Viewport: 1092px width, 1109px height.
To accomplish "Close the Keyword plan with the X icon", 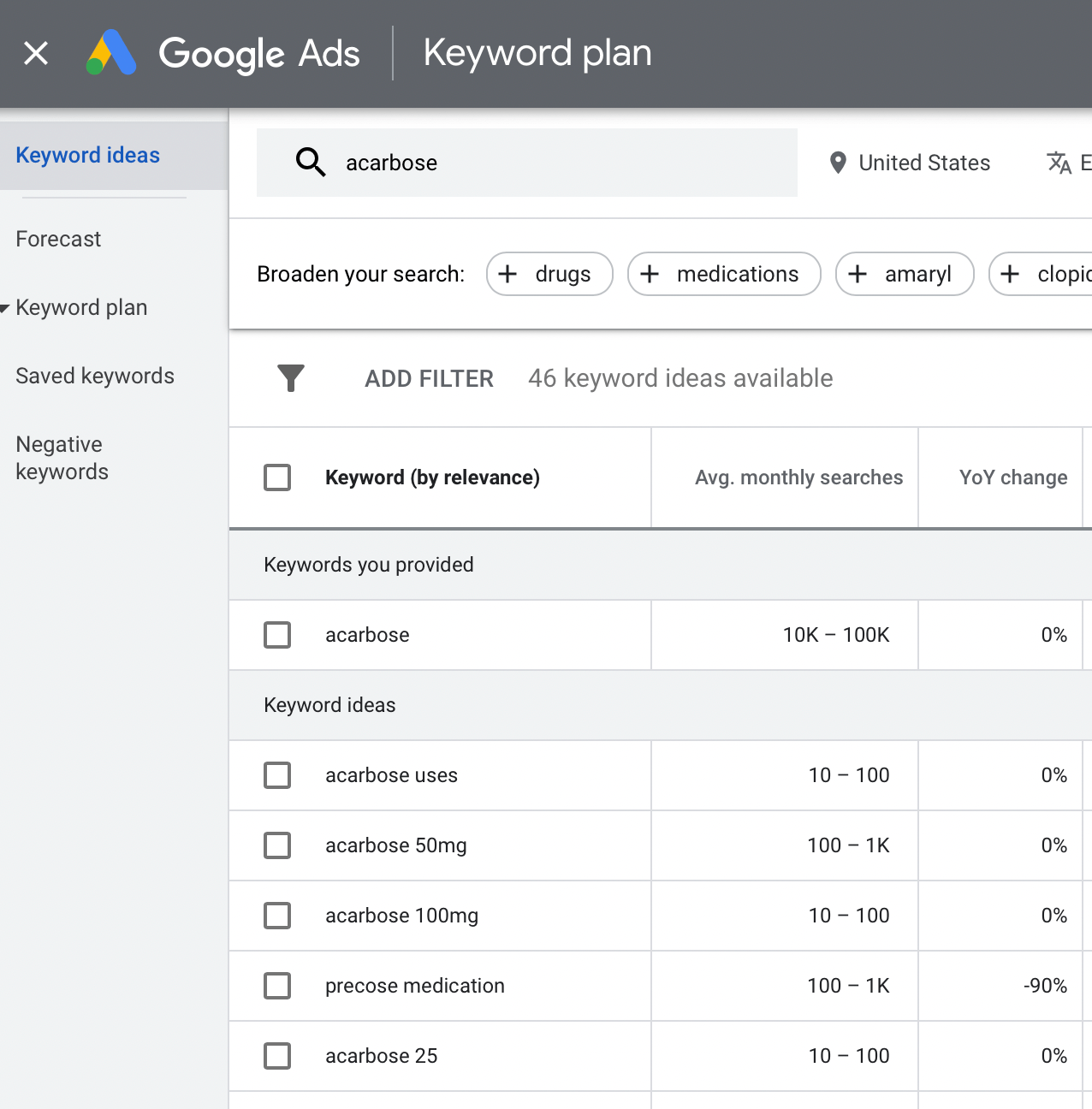I will click(x=36, y=53).
